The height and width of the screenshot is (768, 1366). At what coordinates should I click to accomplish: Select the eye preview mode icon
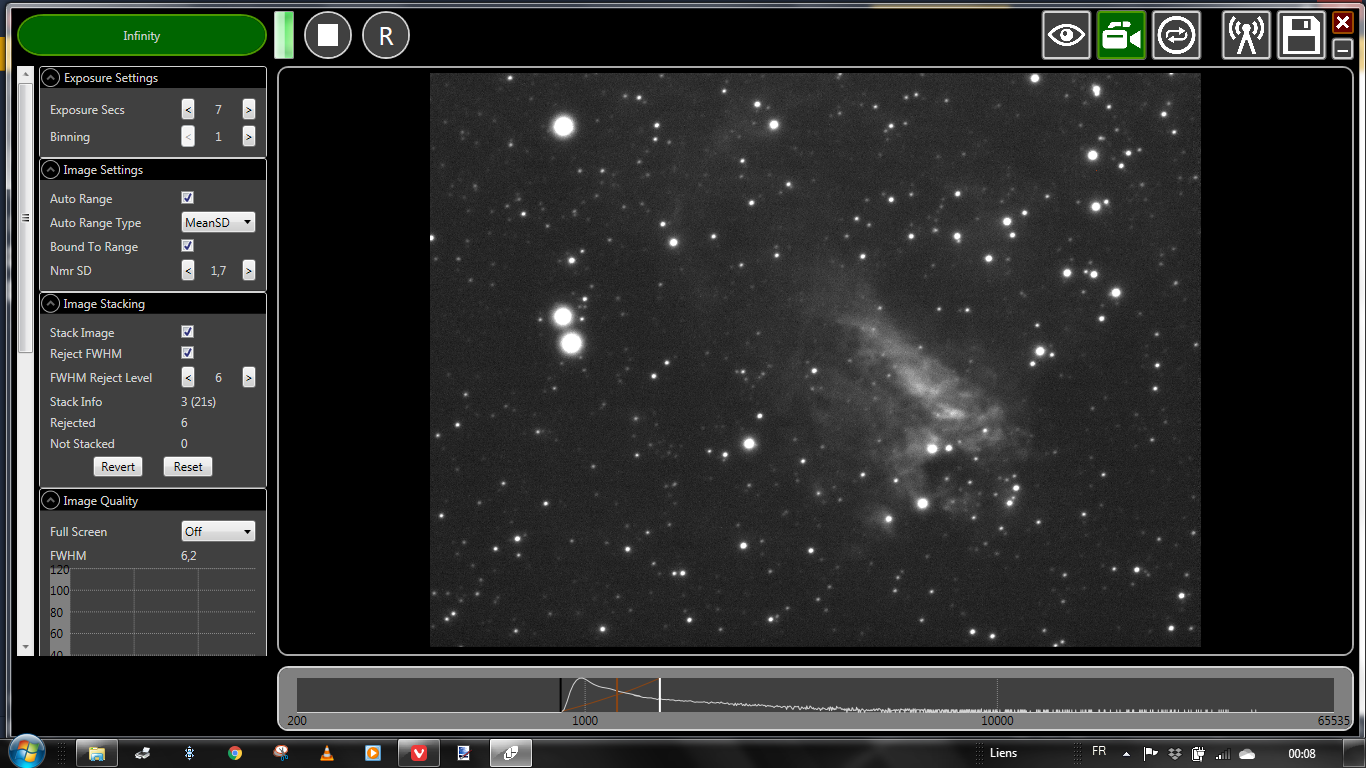tap(1066, 34)
